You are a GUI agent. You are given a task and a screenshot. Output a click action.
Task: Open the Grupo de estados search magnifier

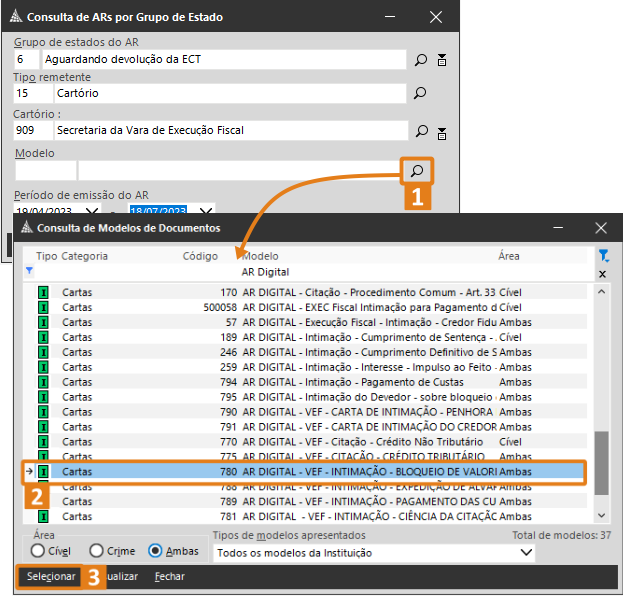[x=420, y=60]
